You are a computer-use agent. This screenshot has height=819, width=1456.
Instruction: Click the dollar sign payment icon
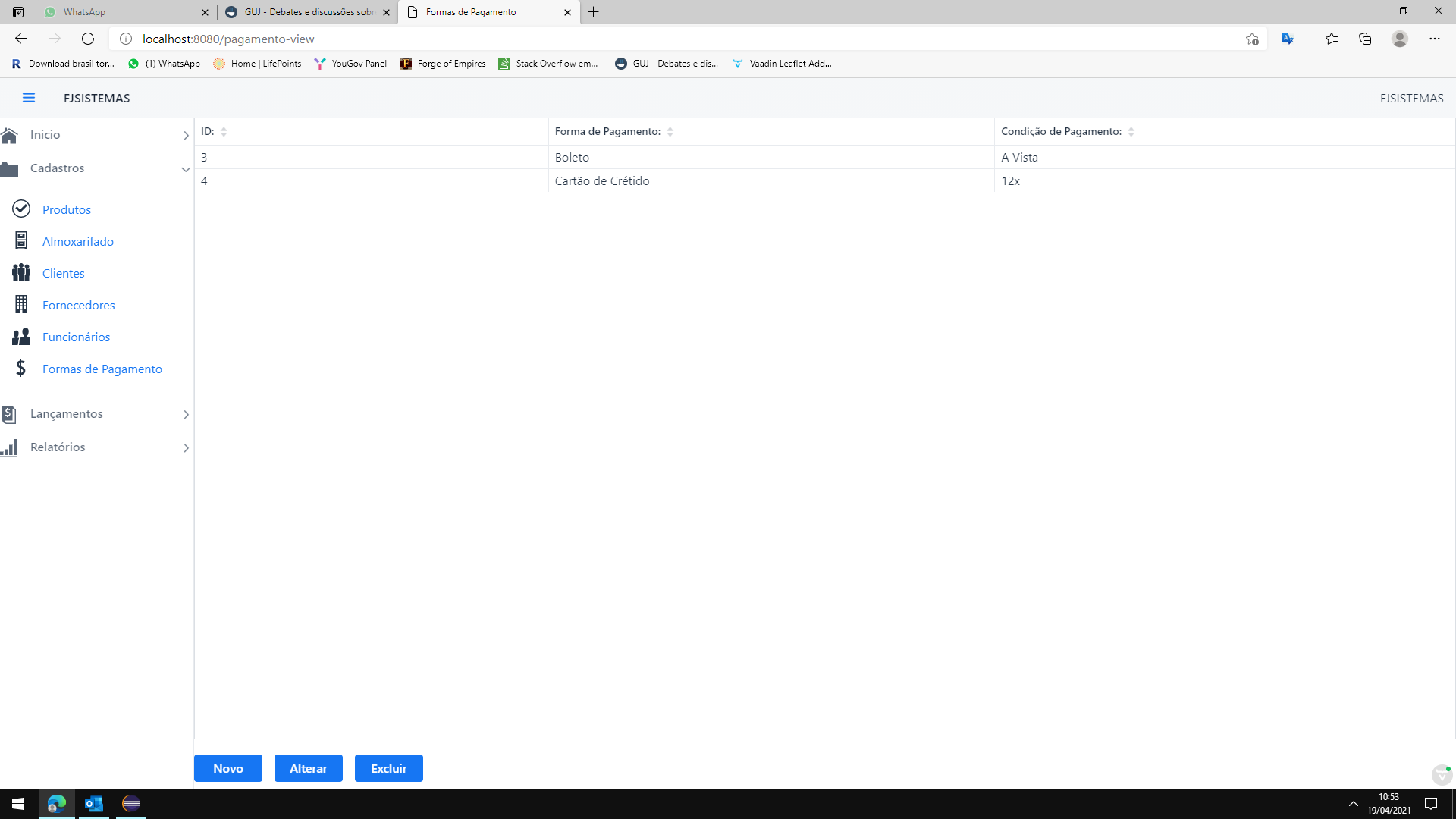(21, 368)
